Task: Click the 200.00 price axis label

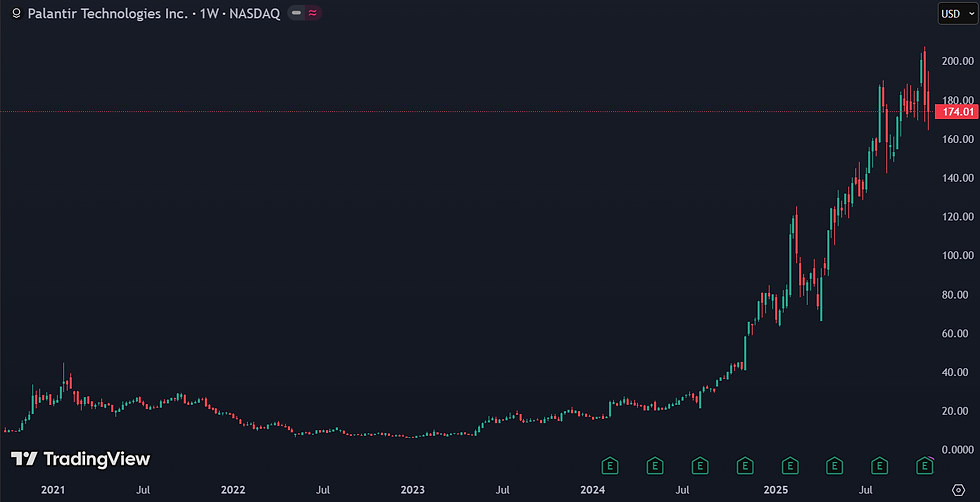Action: [x=958, y=61]
